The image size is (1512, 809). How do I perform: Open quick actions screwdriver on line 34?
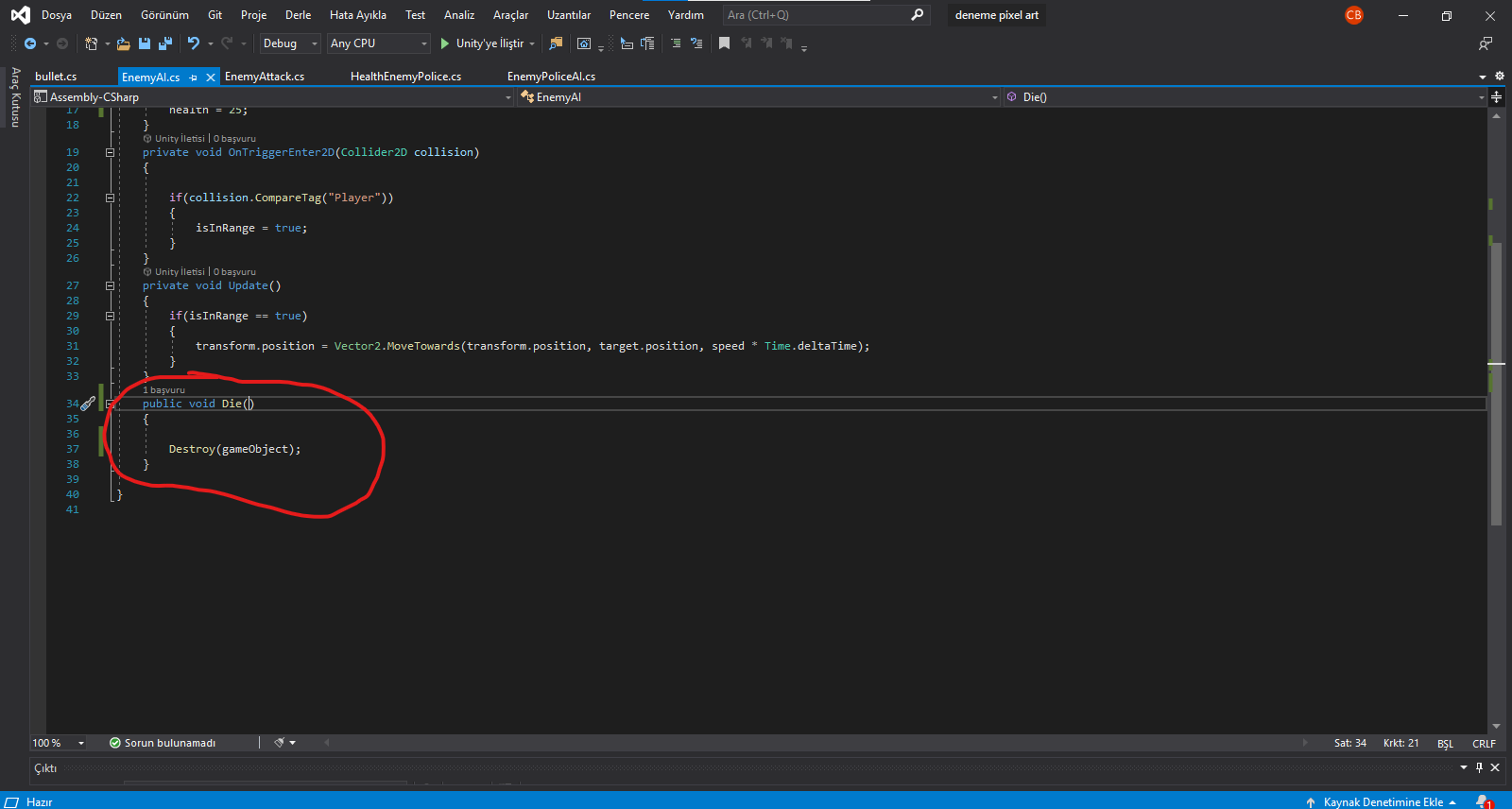[88, 404]
